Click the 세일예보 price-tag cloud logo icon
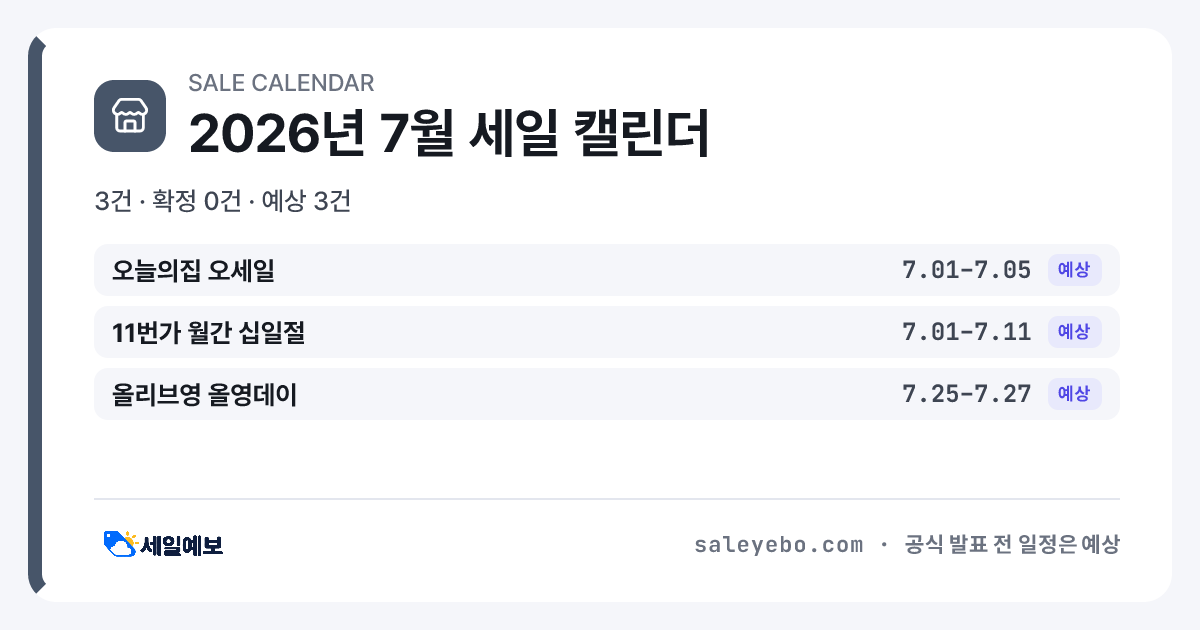The height and width of the screenshot is (630, 1200). coord(120,544)
